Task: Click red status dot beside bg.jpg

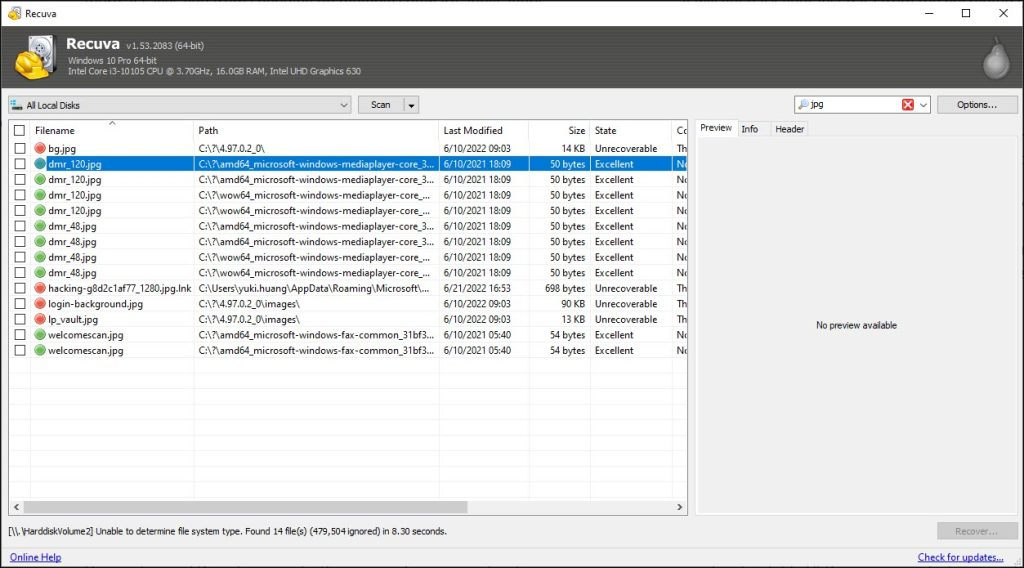Action: pos(40,148)
